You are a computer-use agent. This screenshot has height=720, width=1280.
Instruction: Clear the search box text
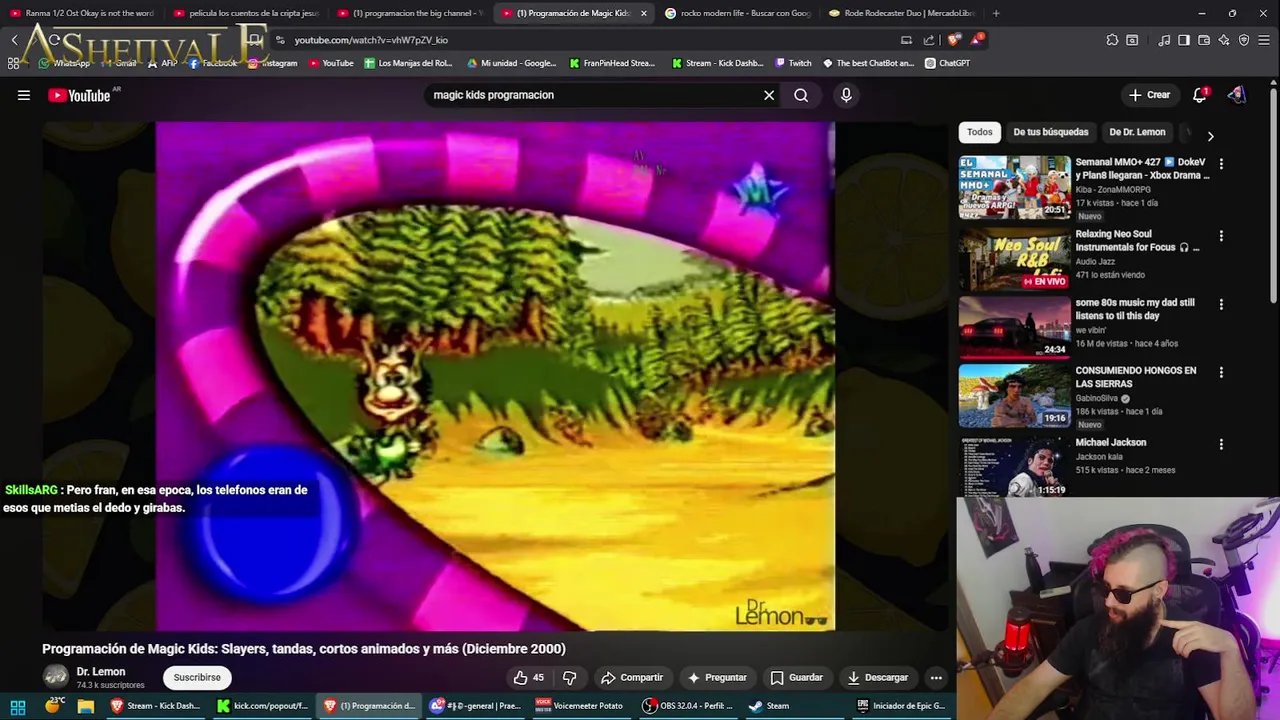pos(769,95)
